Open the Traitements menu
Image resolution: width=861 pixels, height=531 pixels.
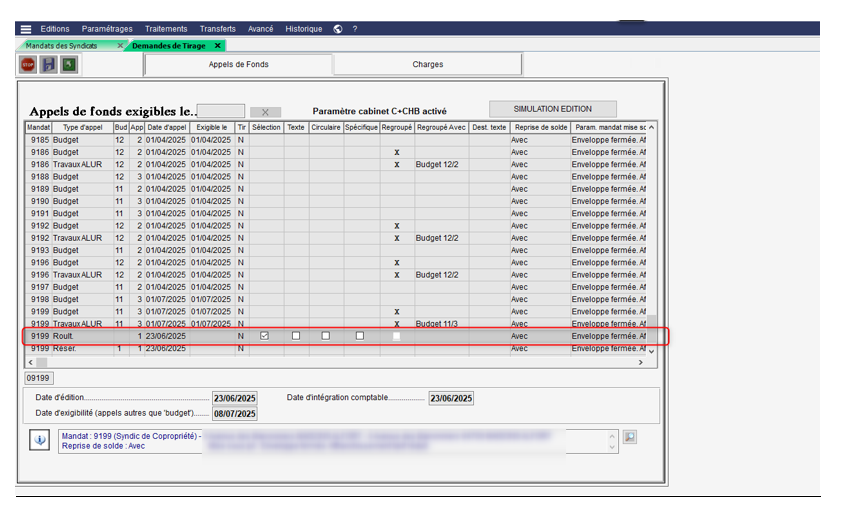click(x=166, y=29)
